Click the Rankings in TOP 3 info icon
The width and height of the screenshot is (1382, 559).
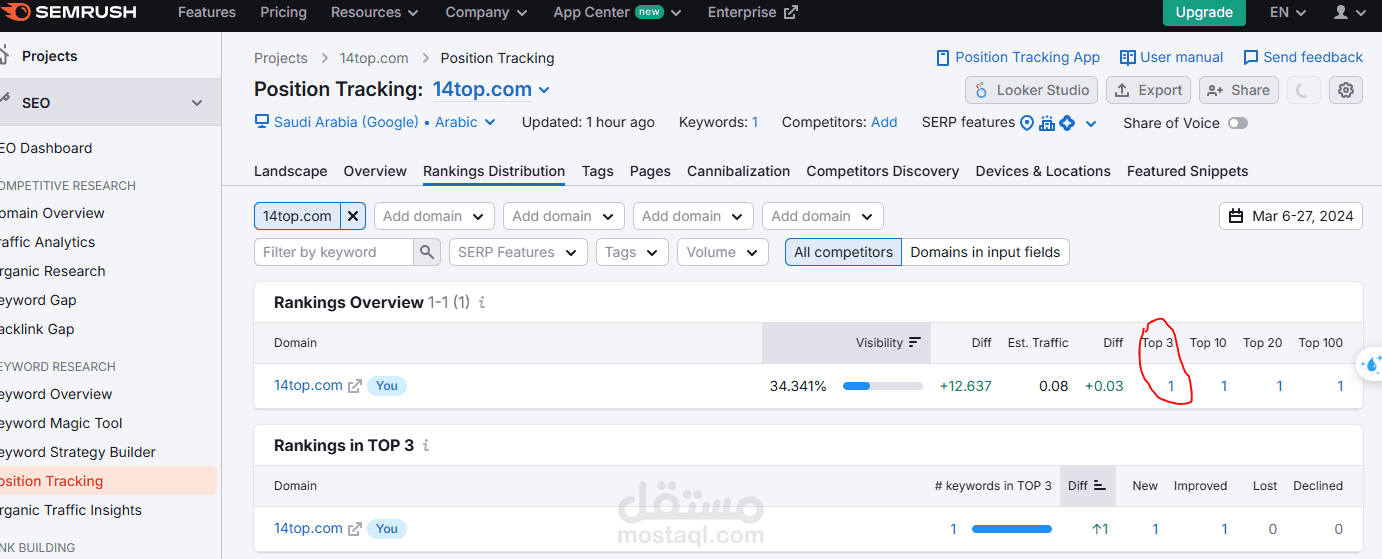tap(426, 446)
